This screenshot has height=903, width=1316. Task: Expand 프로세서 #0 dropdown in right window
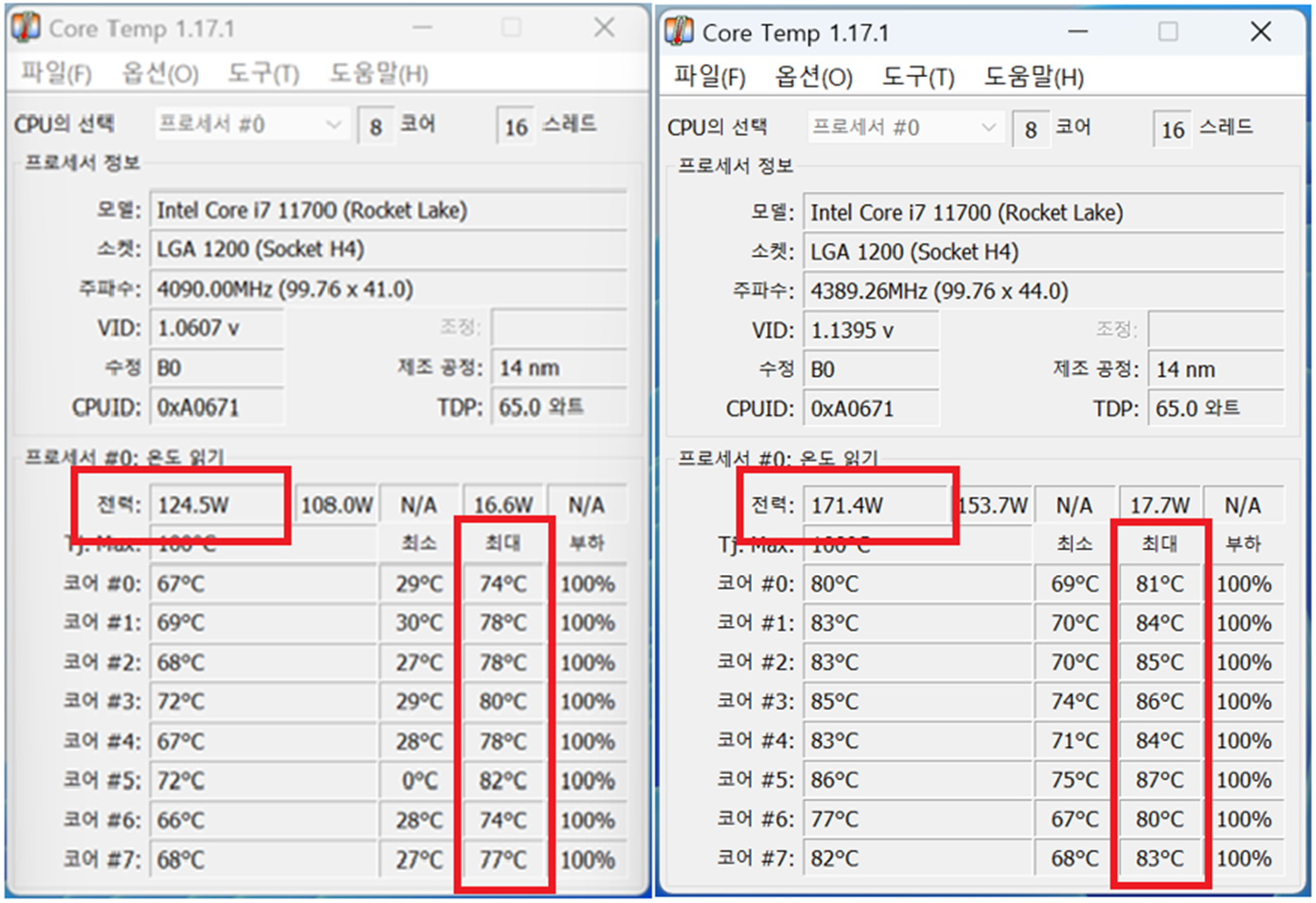[905, 127]
